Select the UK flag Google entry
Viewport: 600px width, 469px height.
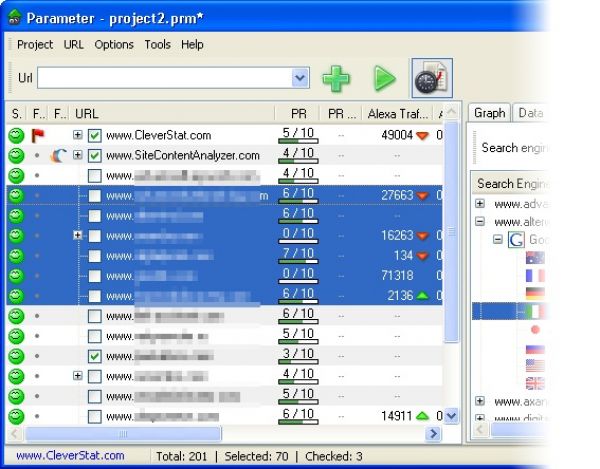(535, 383)
